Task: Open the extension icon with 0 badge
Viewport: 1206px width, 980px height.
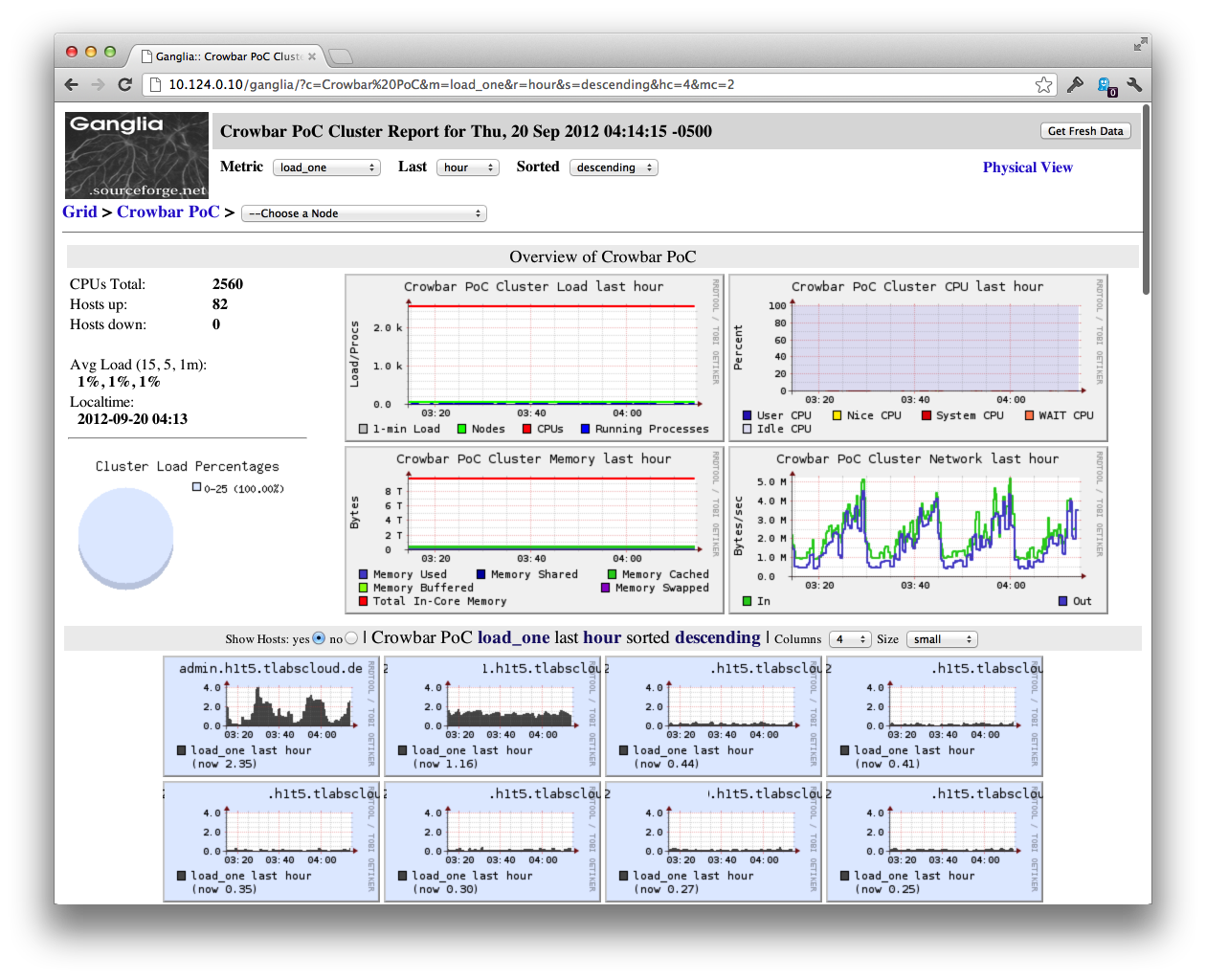Action: (x=1105, y=86)
